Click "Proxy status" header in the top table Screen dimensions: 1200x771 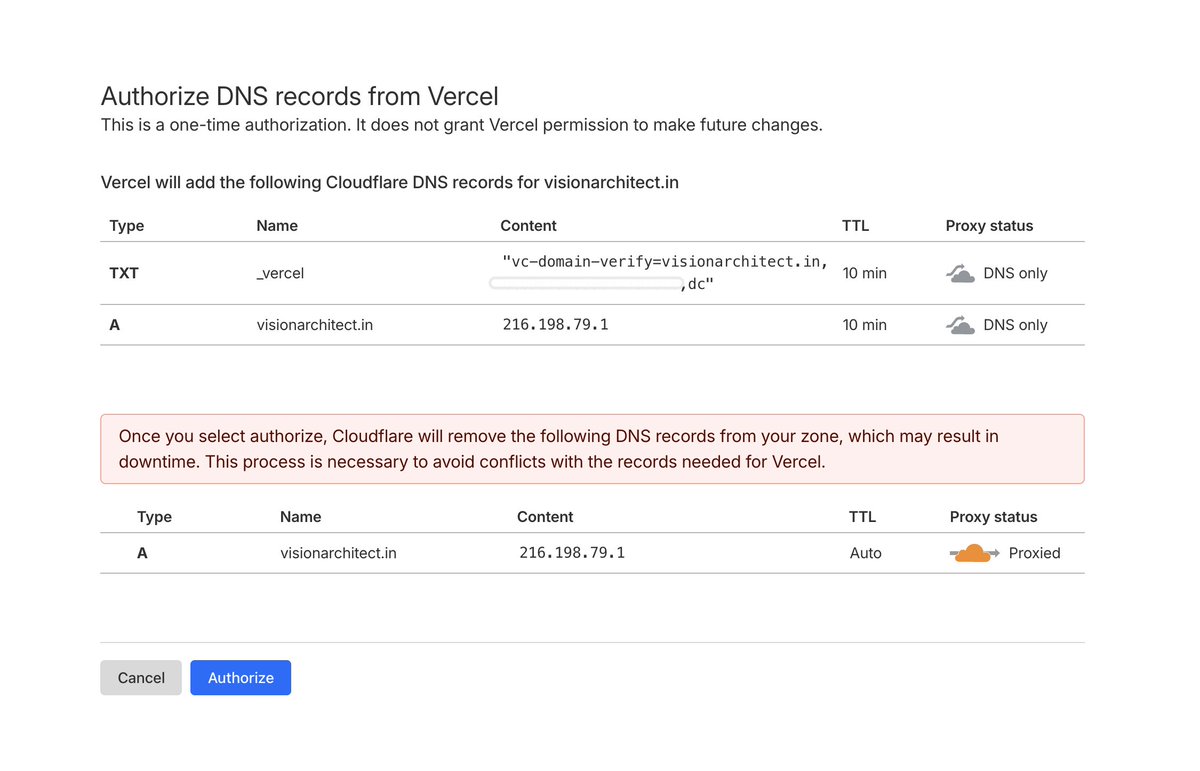(989, 226)
